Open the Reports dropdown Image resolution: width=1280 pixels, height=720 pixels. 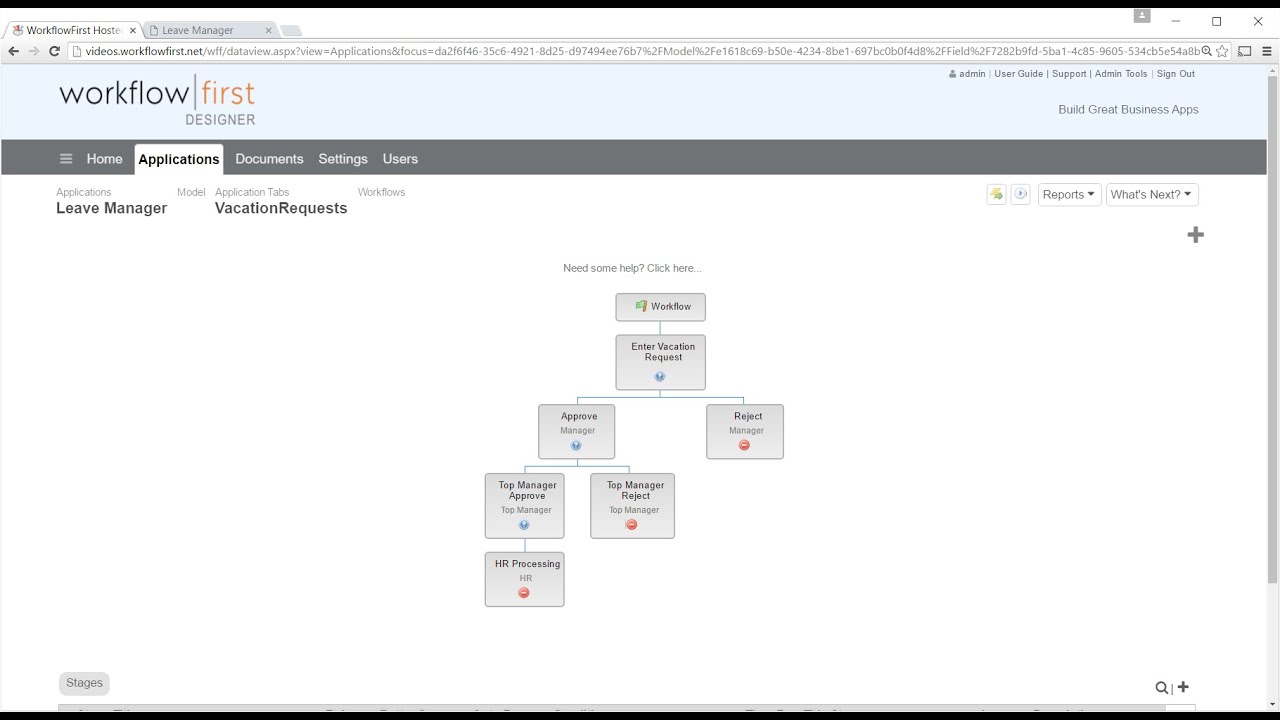click(x=1069, y=195)
